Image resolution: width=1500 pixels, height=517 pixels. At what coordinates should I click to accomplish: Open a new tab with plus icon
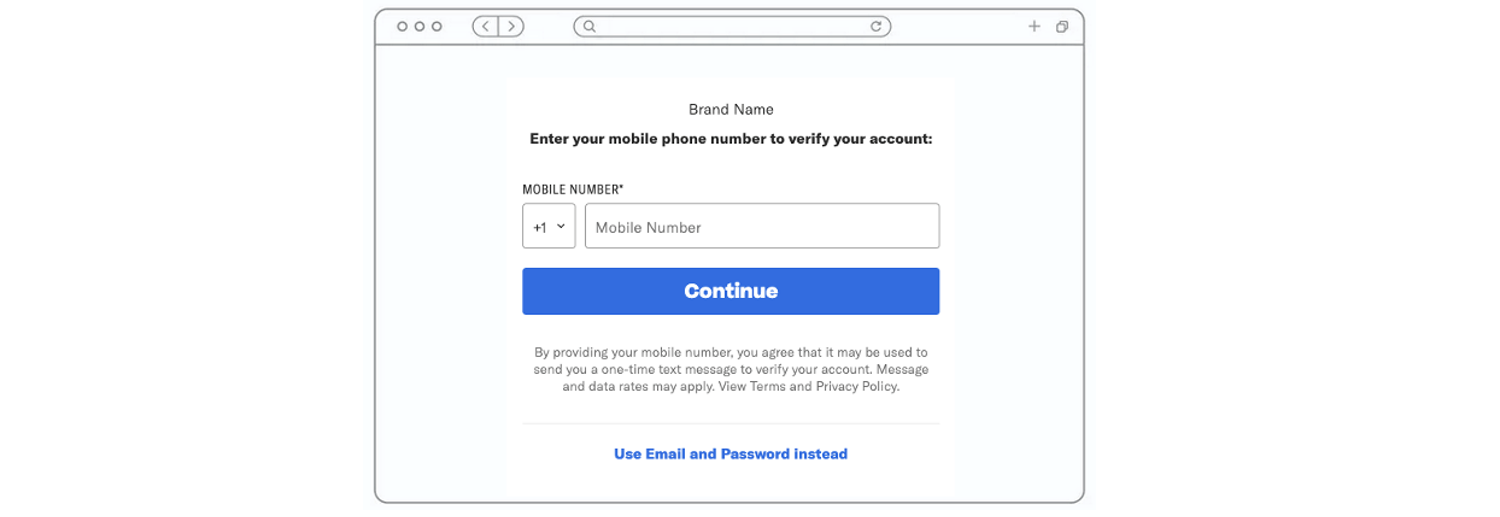(x=1034, y=27)
